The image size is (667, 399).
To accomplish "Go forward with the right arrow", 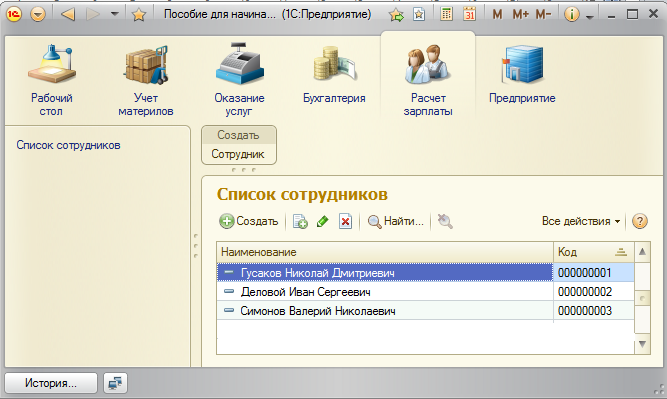I will click(93, 14).
